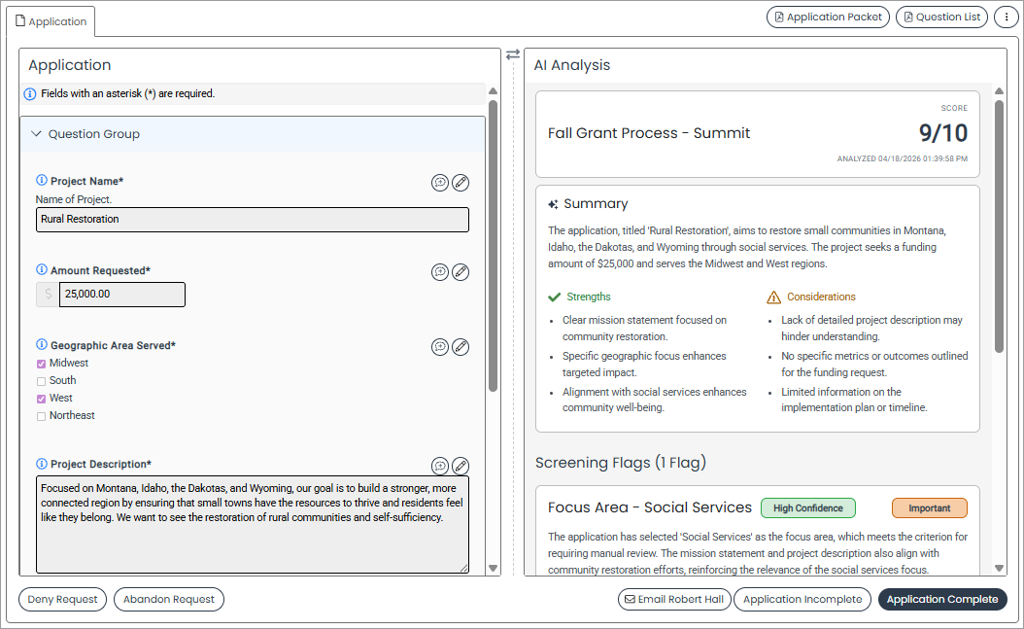Mark Application Complete
1024x629 pixels.
(942, 600)
